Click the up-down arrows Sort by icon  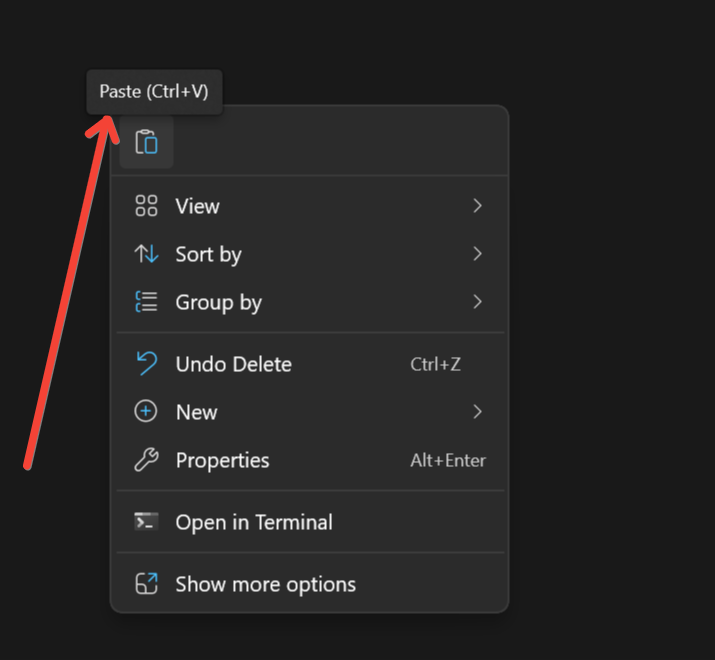pos(146,254)
